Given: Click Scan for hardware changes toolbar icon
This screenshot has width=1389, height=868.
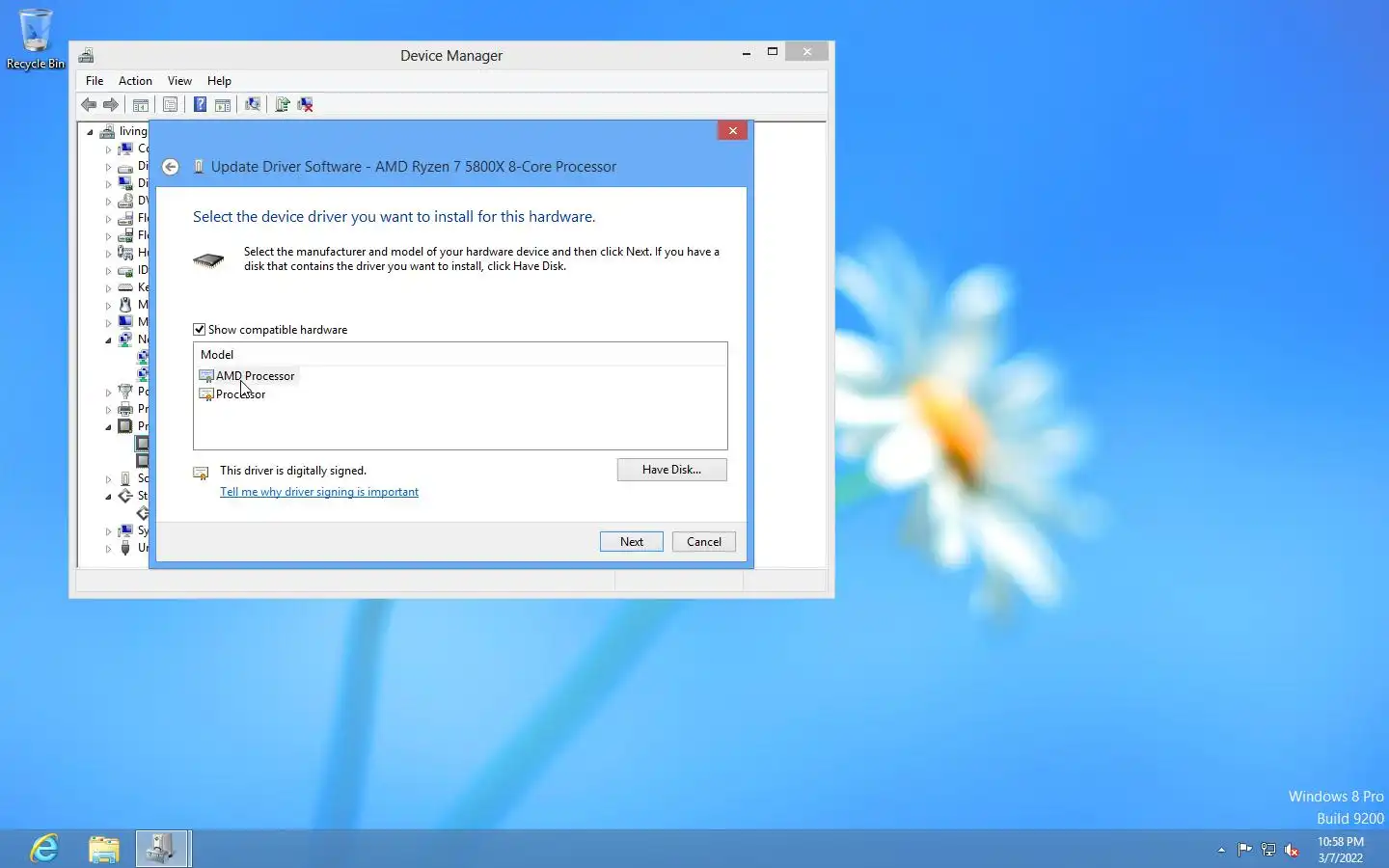Looking at the screenshot, I should coord(253,104).
